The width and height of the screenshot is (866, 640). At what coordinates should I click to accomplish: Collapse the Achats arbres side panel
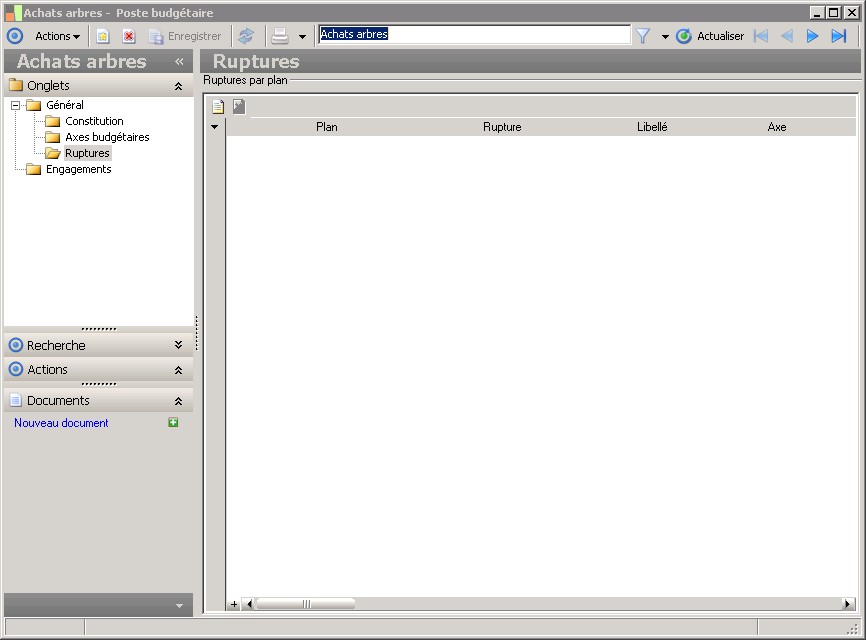click(x=179, y=61)
